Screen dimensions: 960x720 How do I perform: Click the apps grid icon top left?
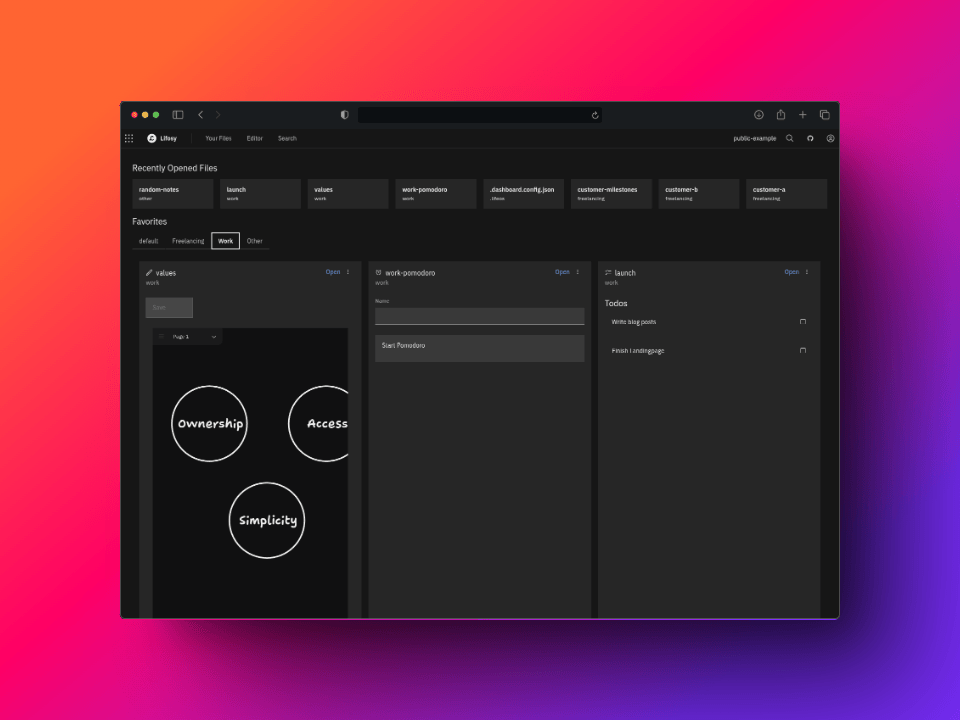(129, 137)
